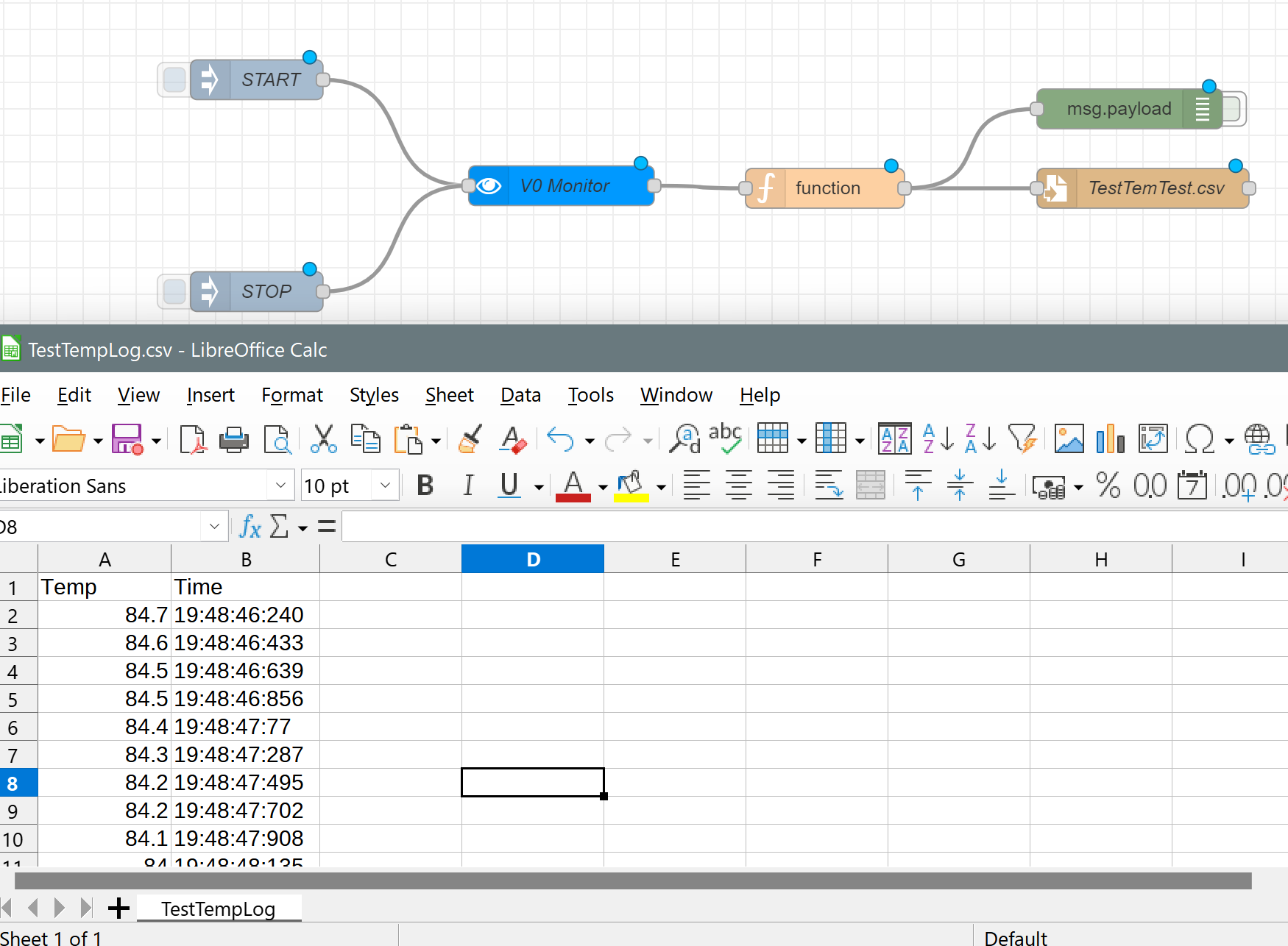Image resolution: width=1288 pixels, height=946 pixels.
Task: Toggle Underline formatting
Action: click(509, 486)
